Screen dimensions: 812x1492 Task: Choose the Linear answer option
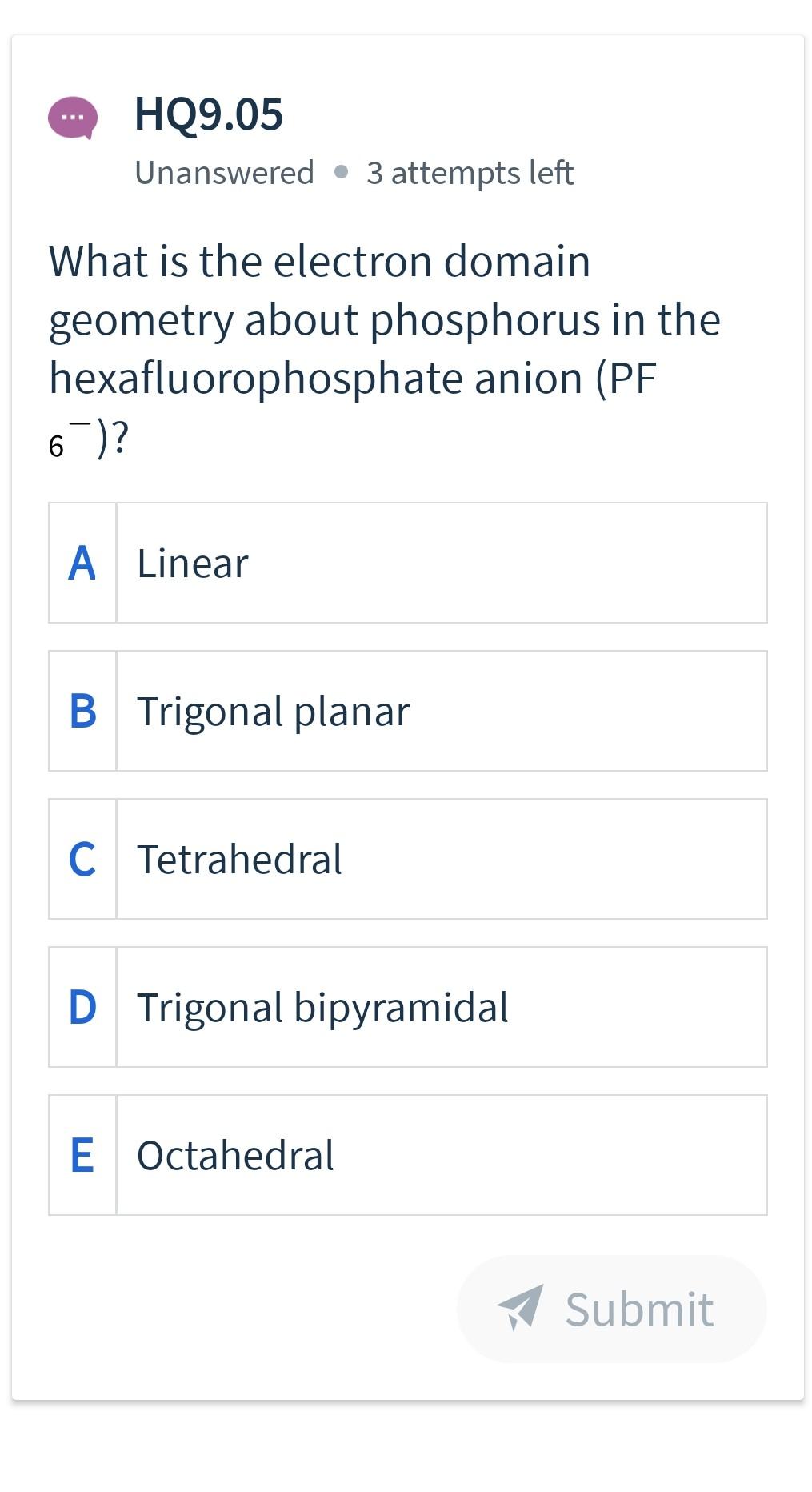(x=193, y=563)
